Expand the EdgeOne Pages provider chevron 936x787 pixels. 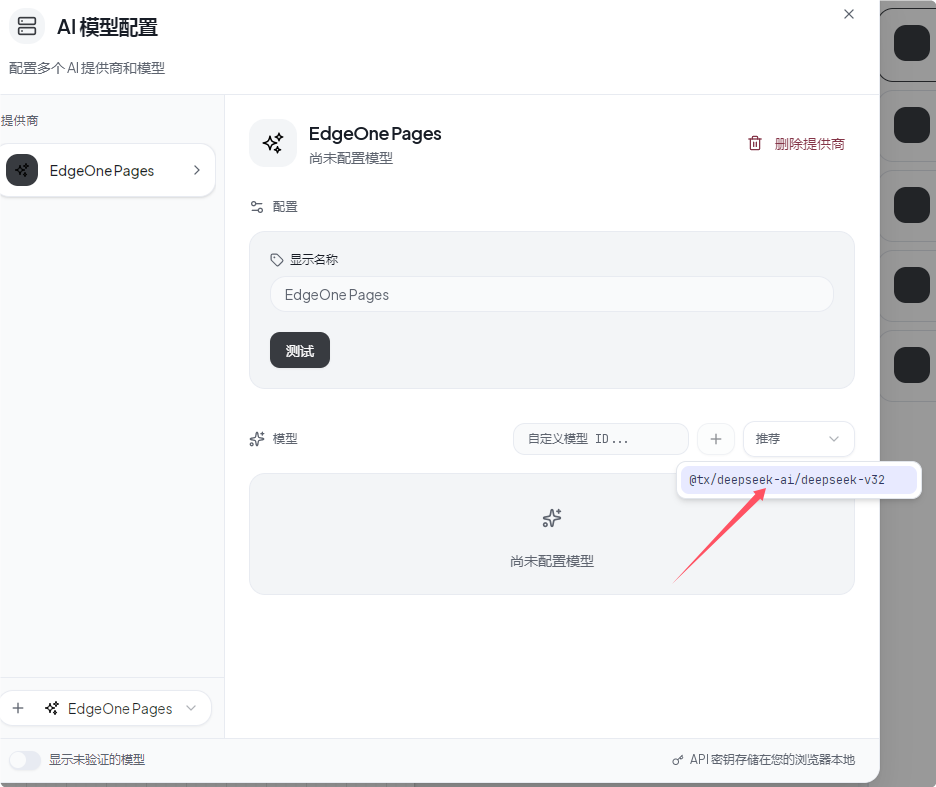click(196, 170)
